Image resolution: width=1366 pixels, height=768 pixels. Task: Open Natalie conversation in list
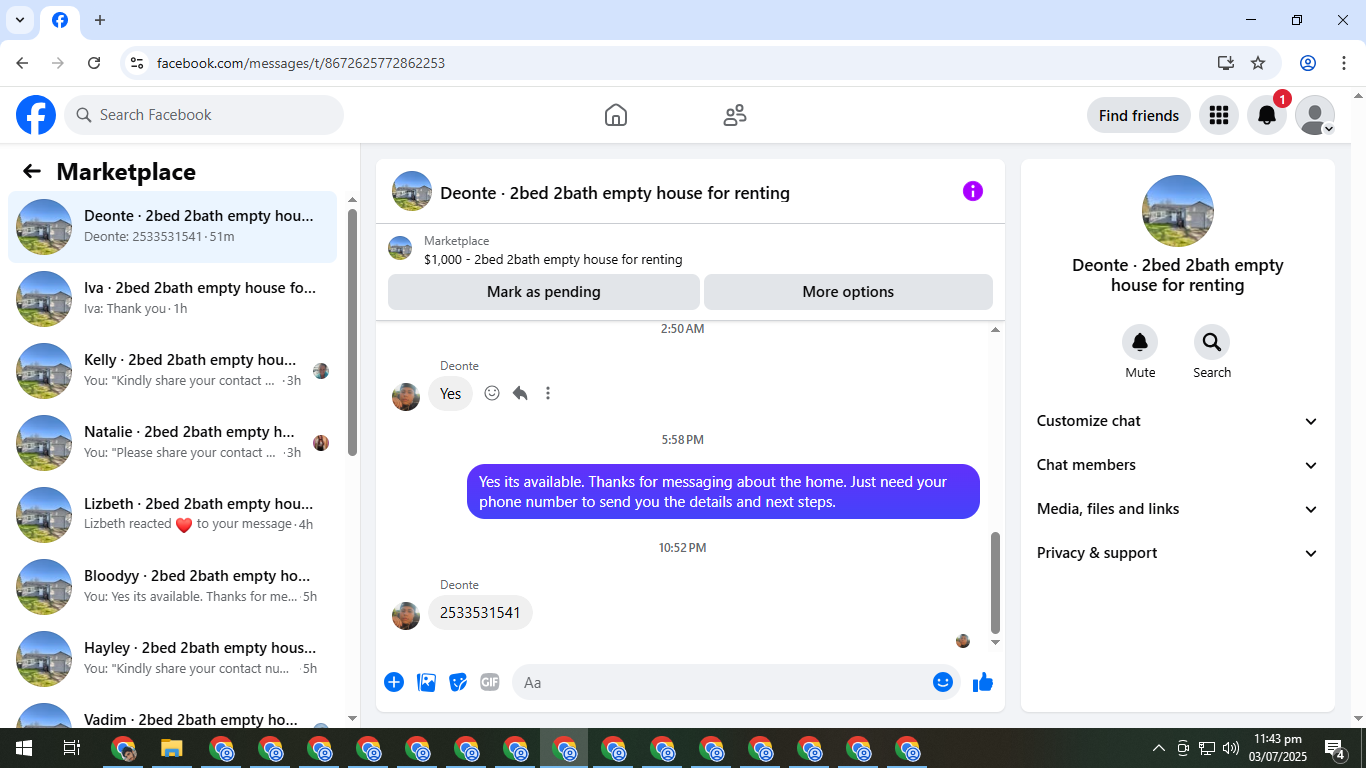[173, 443]
